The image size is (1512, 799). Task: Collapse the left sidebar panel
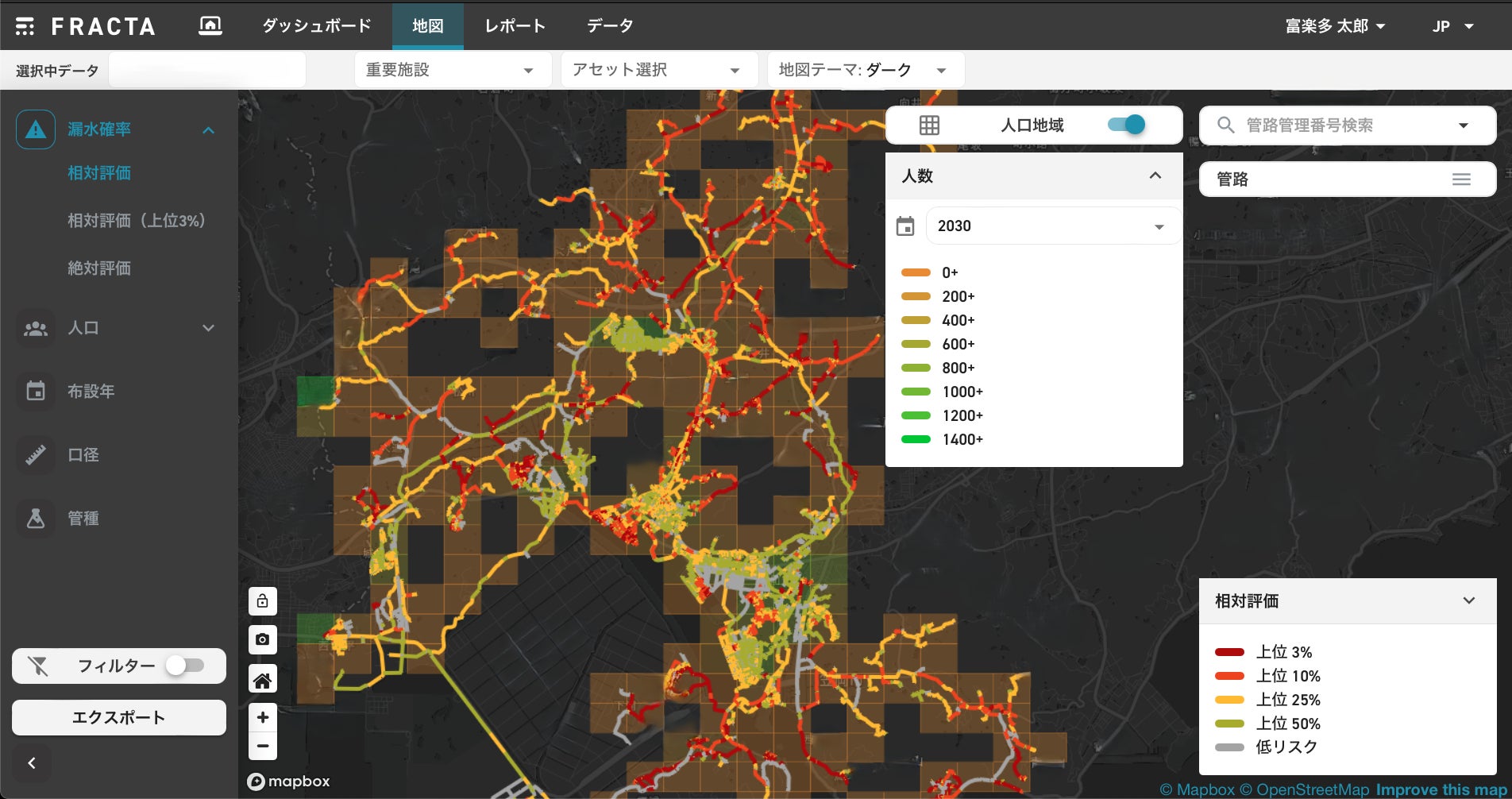pyautogui.click(x=32, y=763)
